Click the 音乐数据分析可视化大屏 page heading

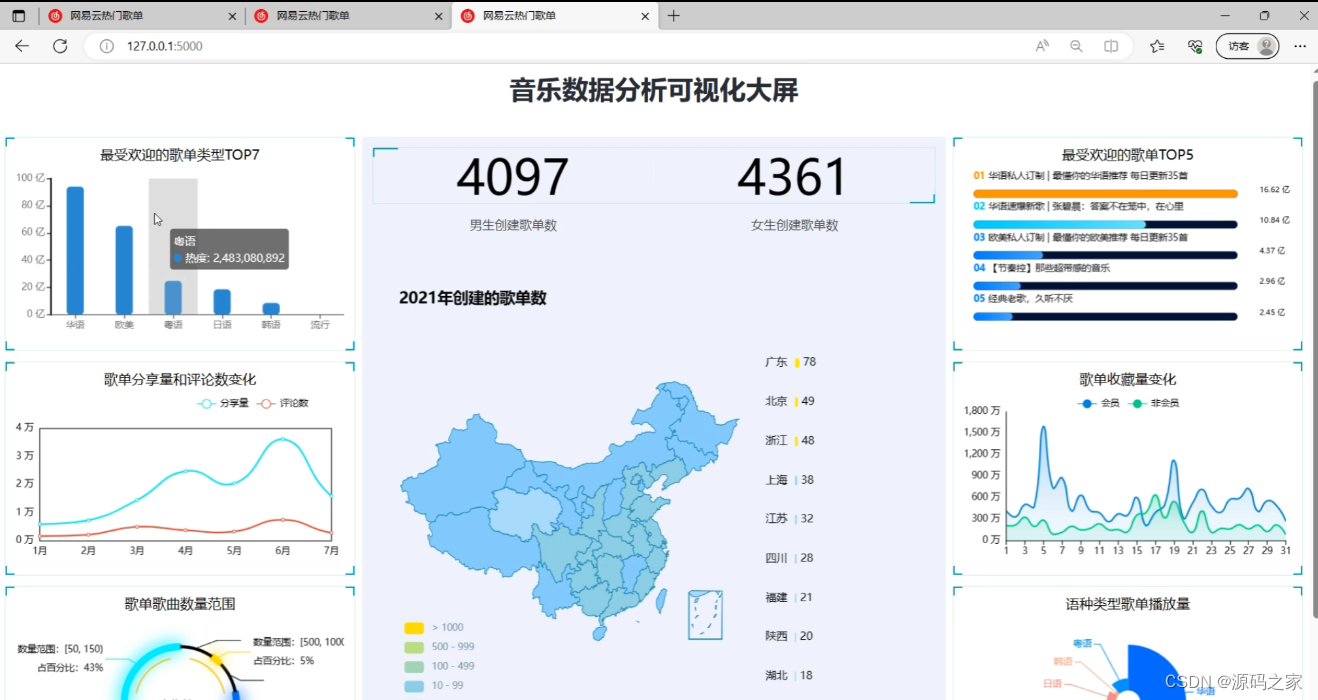[654, 91]
